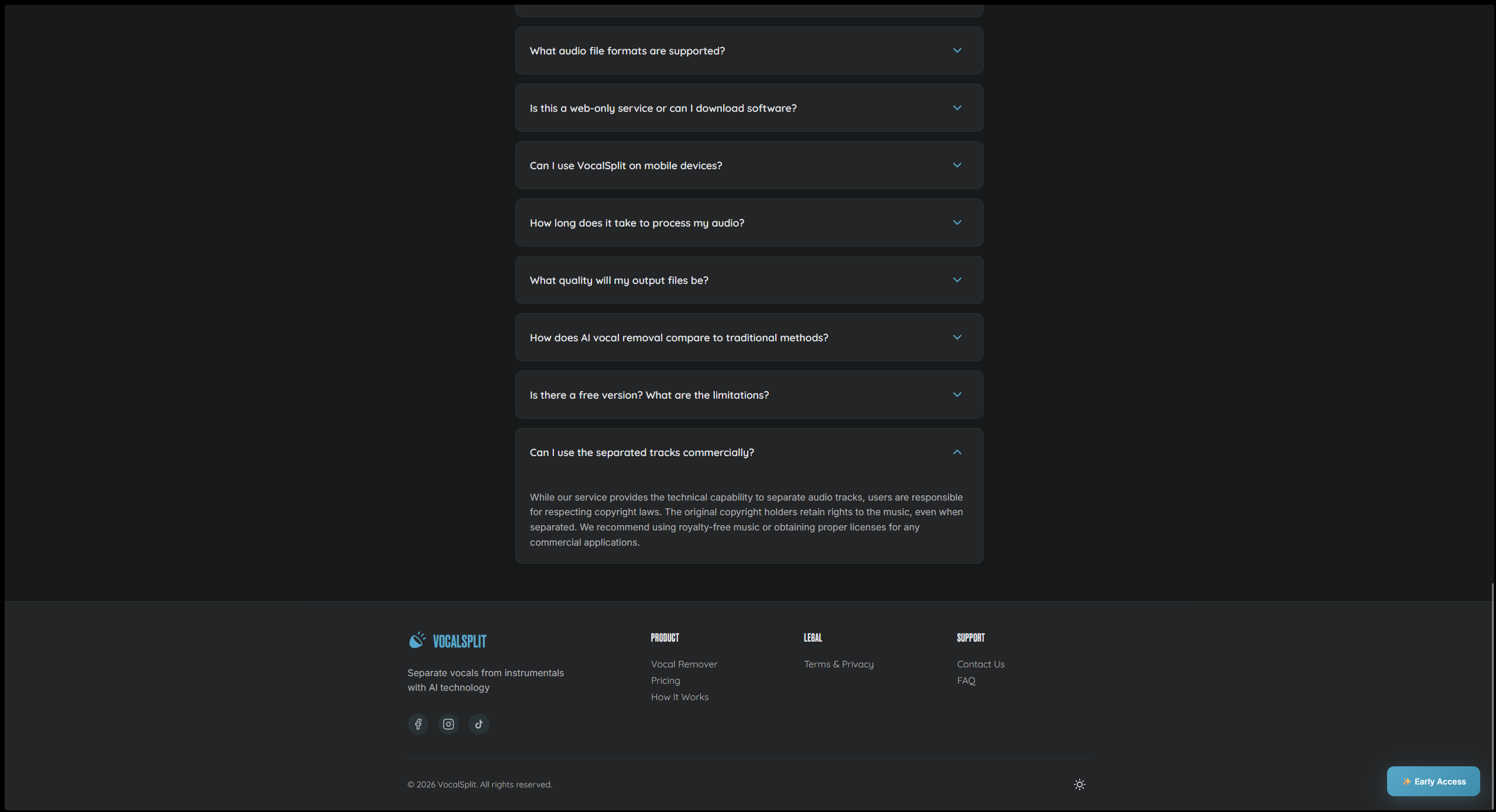The height and width of the screenshot is (812, 1496).
Task: Open 'Is this a web-only service' question
Action: pyautogui.click(x=749, y=108)
